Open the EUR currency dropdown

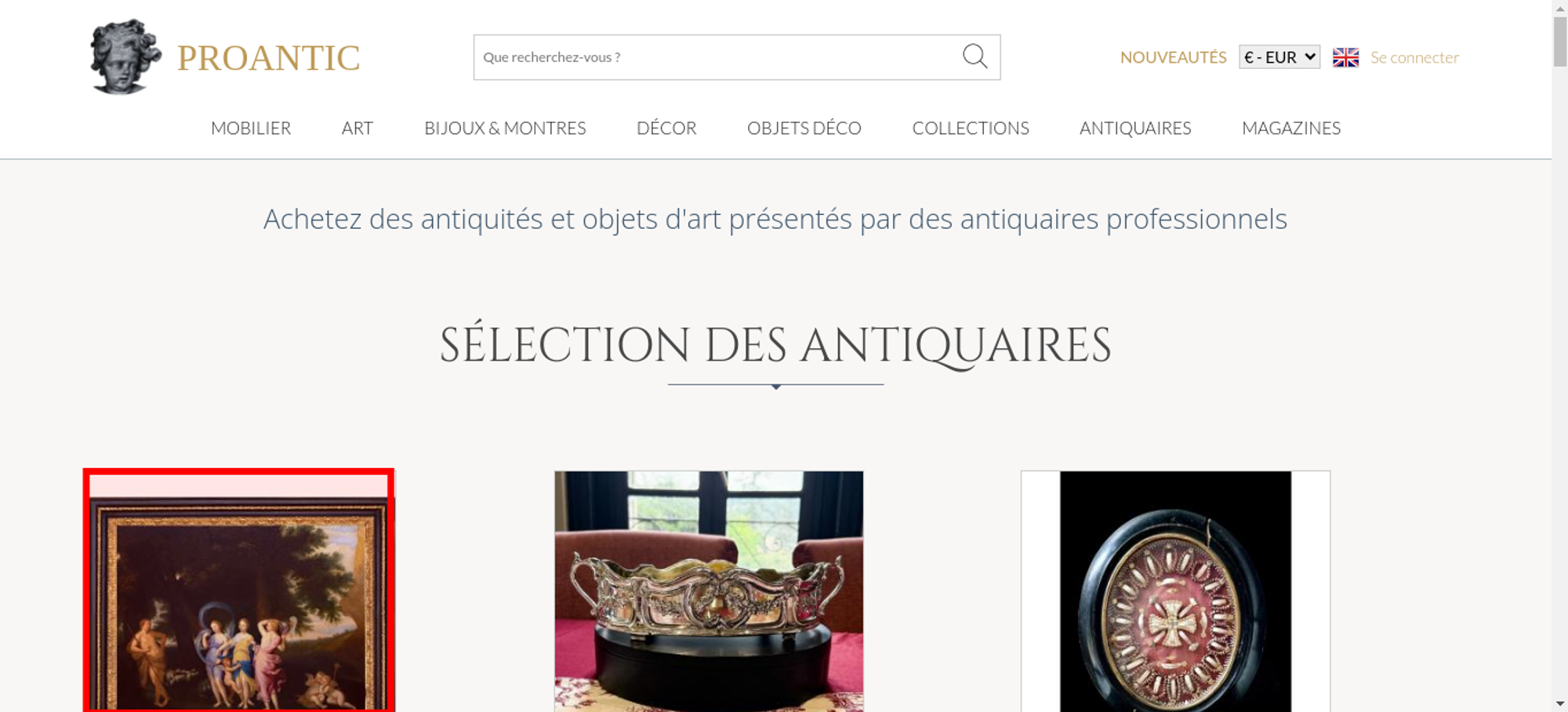1279,57
